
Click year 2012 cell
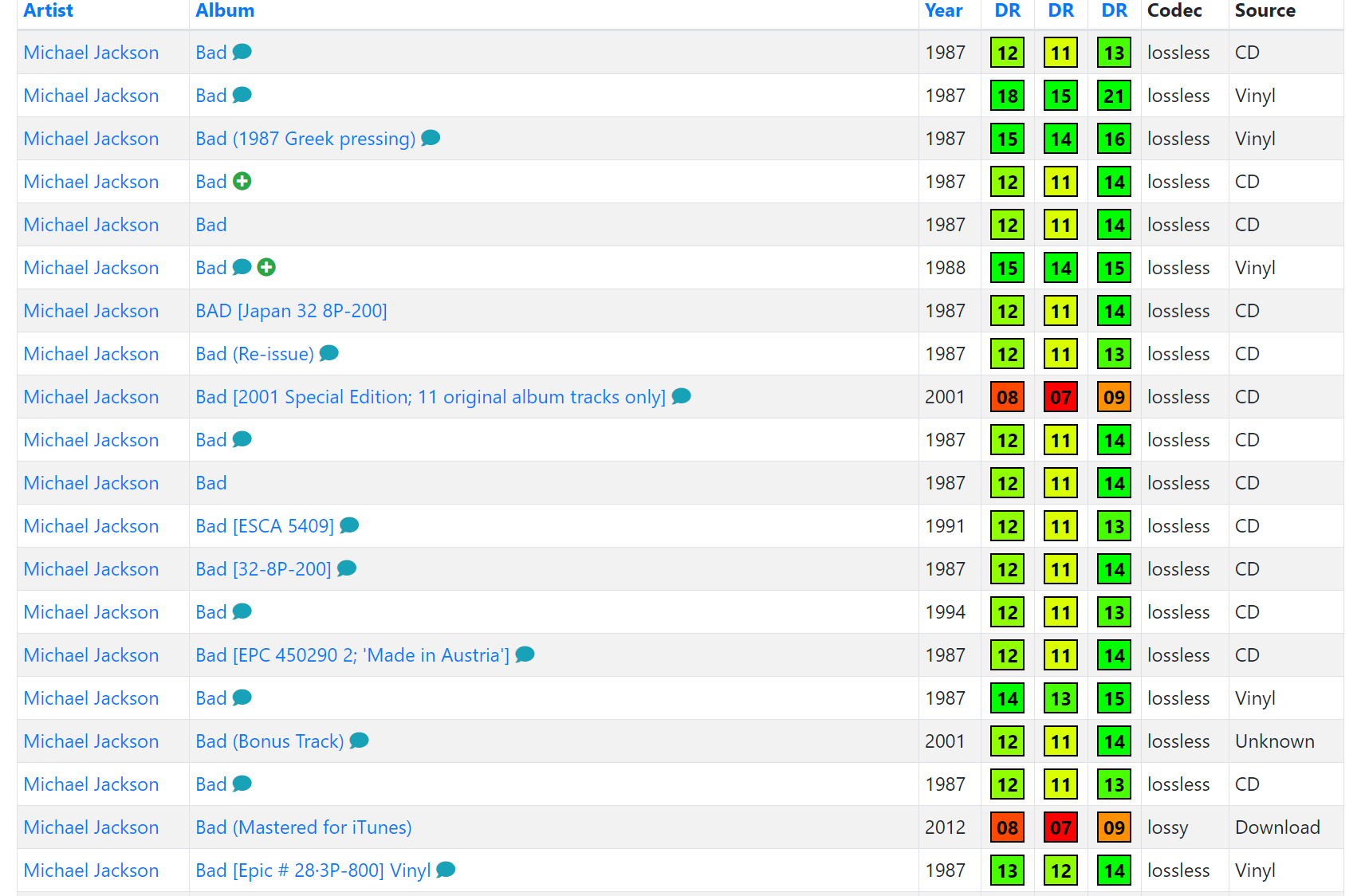(x=945, y=827)
